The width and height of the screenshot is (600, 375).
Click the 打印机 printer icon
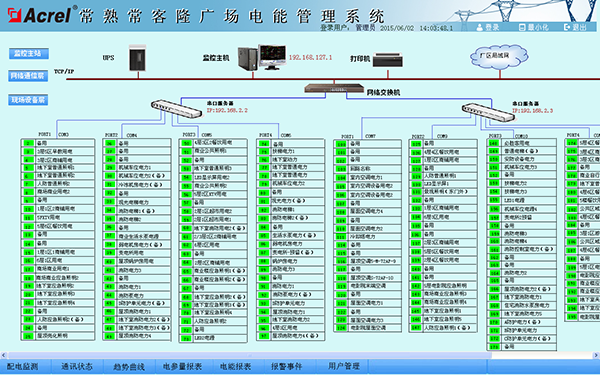click(388, 60)
